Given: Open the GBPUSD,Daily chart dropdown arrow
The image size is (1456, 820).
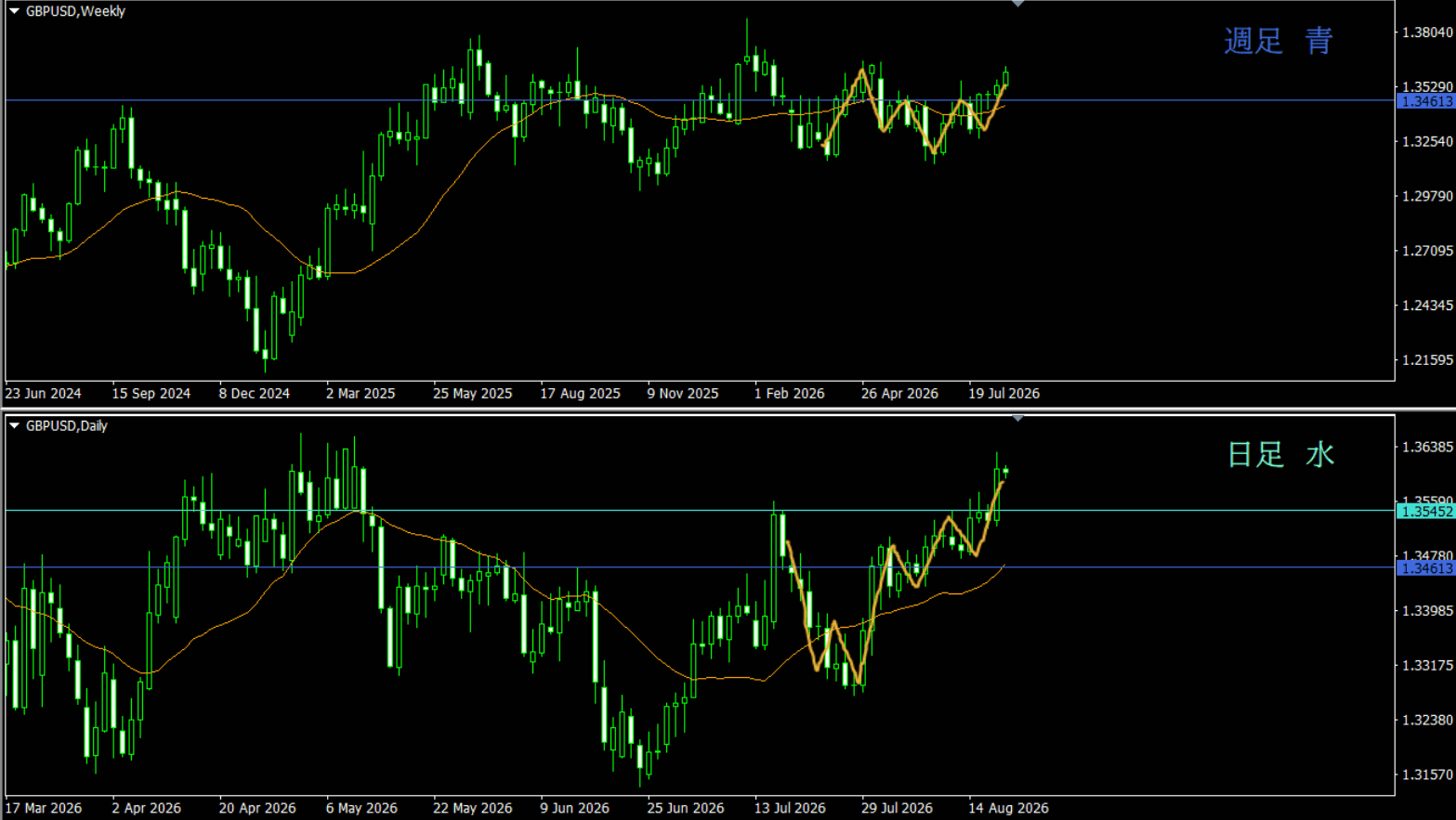Looking at the screenshot, I should 15,425.
